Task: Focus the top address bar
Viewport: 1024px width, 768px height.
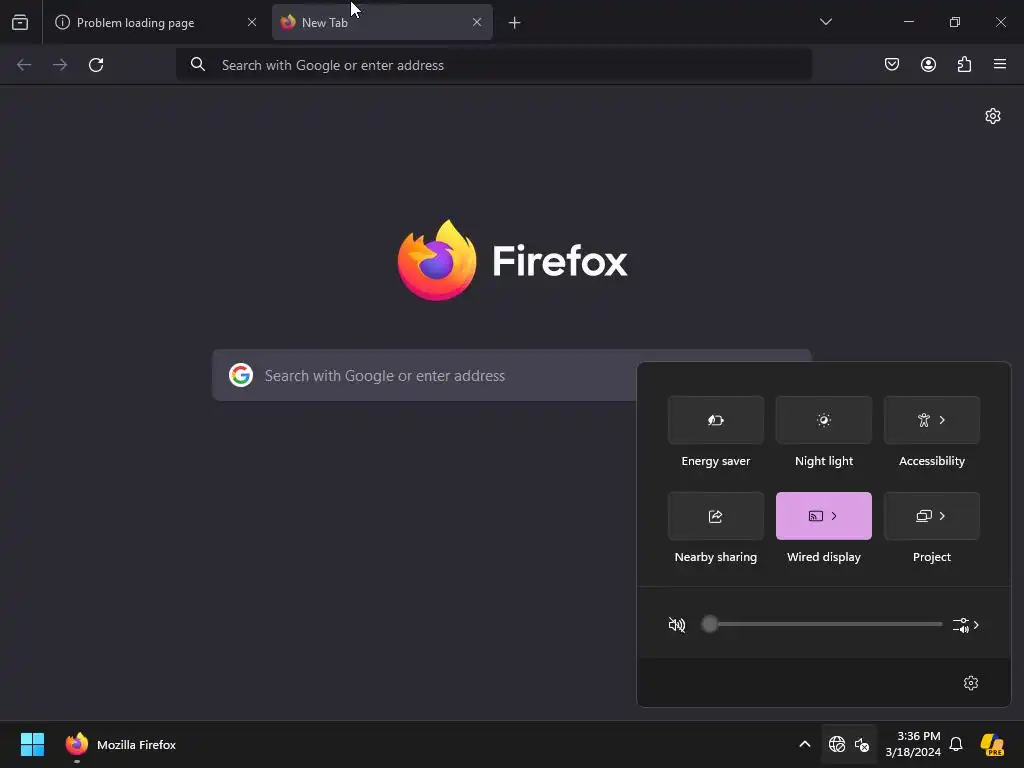Action: point(494,65)
